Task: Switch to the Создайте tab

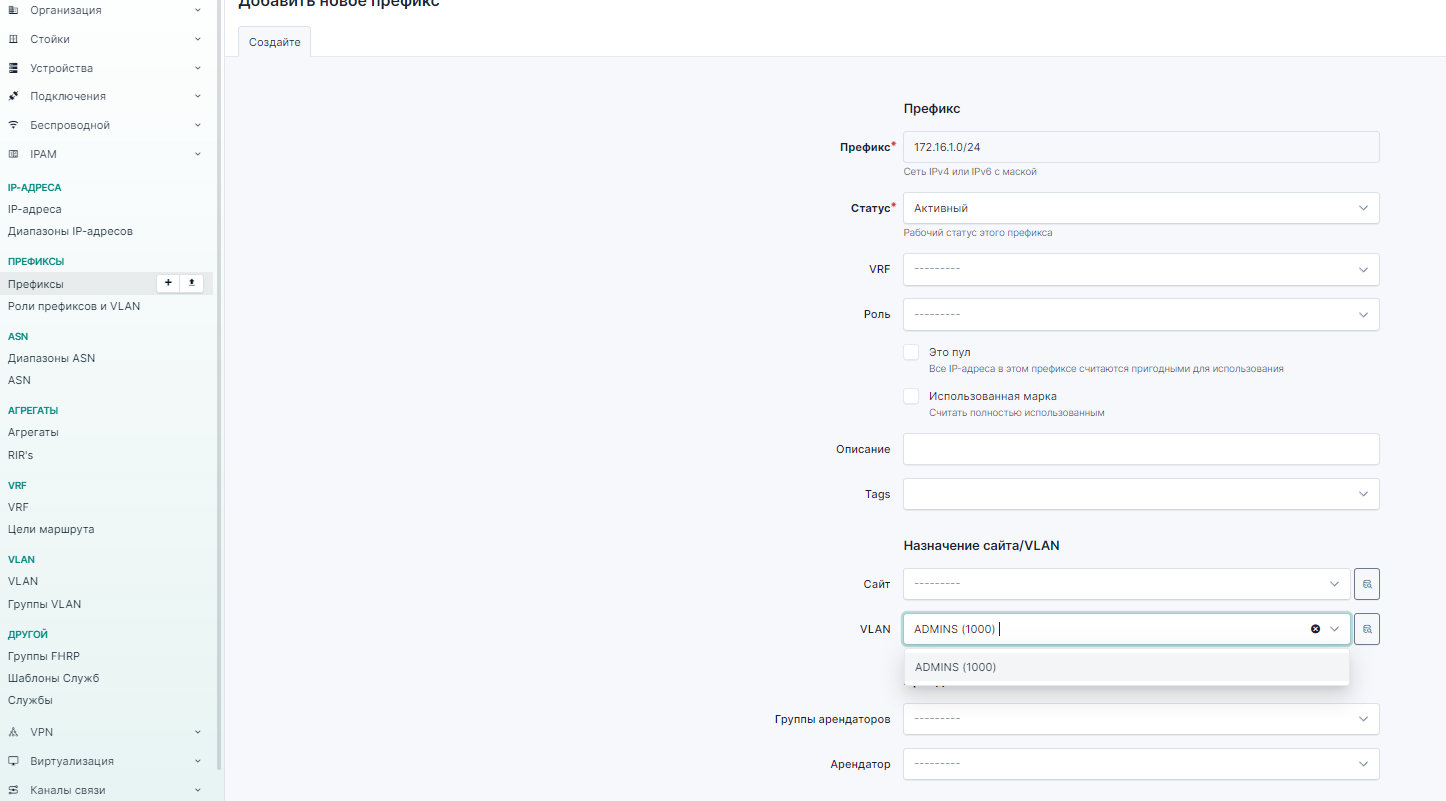Action: click(x=275, y=42)
